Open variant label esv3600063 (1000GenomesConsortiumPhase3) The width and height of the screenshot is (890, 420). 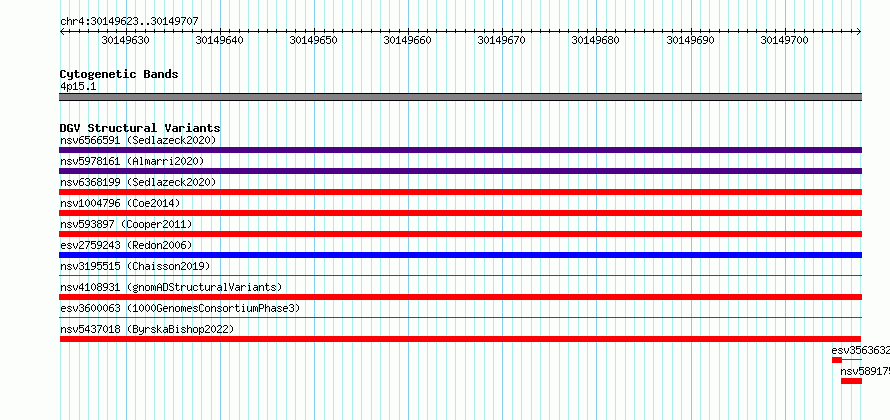[x=180, y=308]
